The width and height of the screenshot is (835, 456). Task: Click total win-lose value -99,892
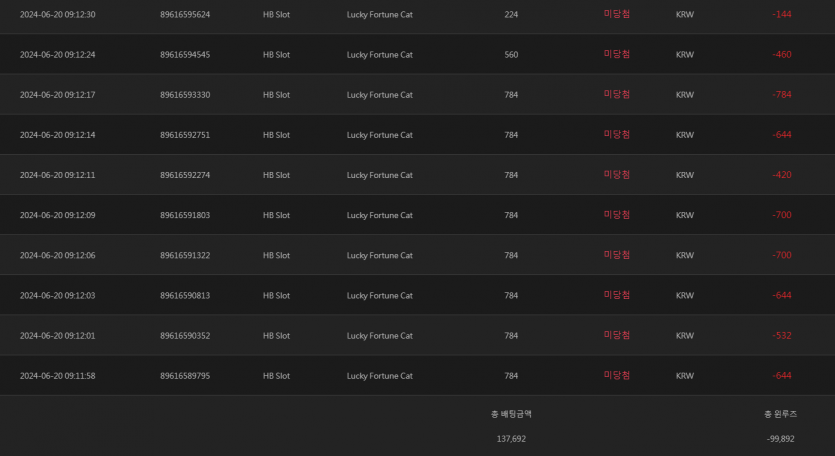coord(781,439)
